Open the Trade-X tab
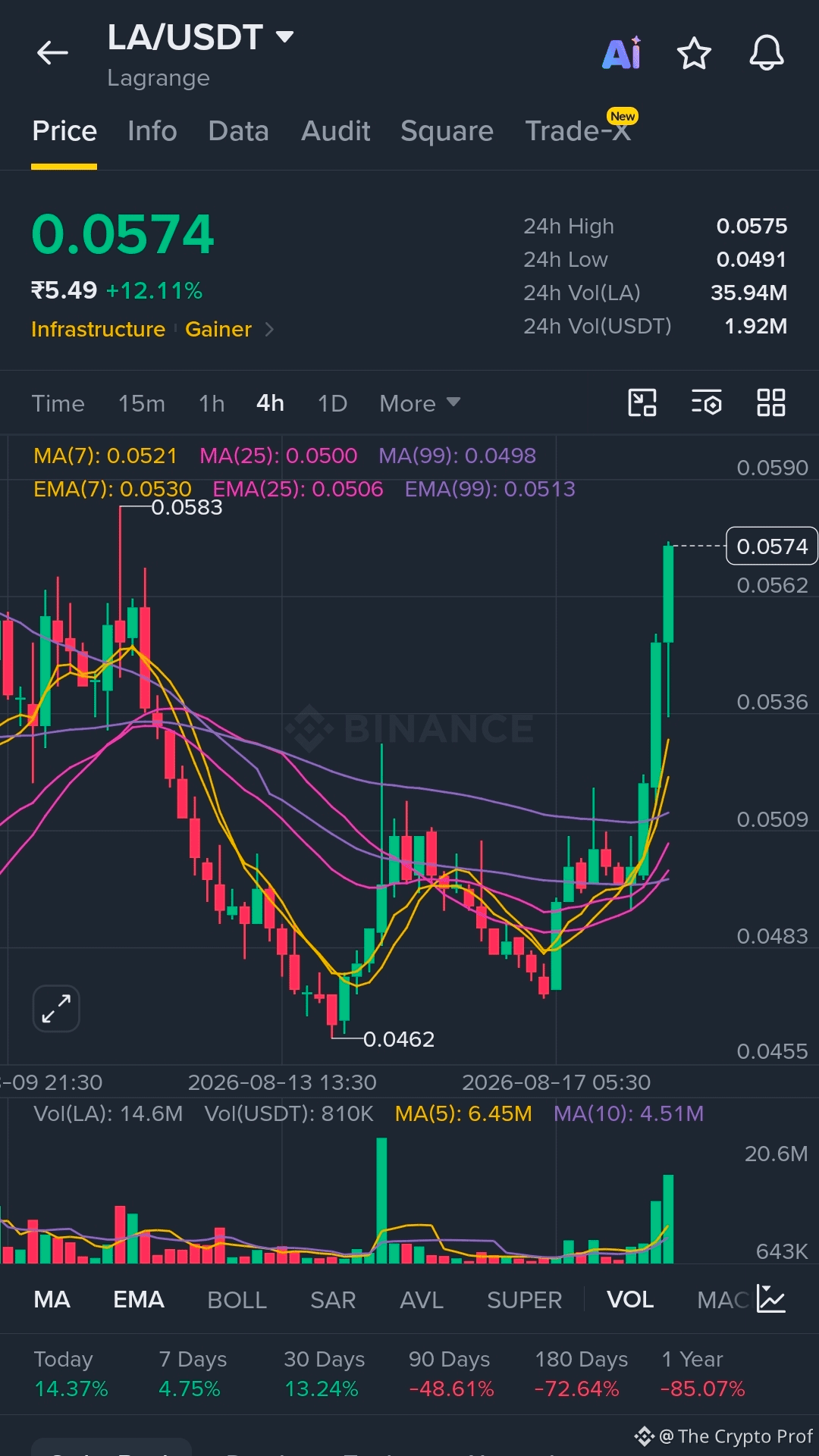 click(x=578, y=131)
